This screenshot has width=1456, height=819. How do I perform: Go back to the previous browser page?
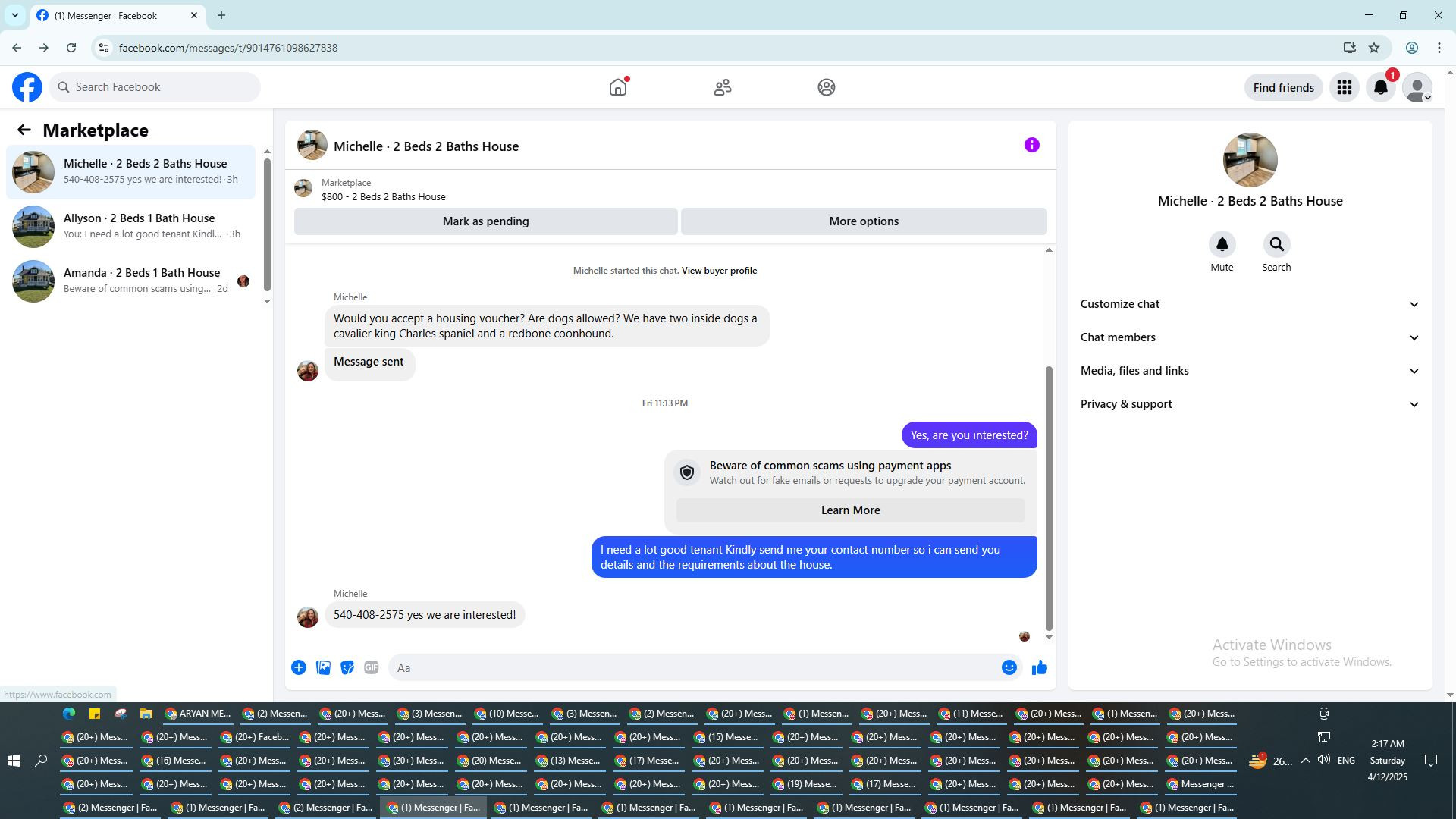pos(17,48)
